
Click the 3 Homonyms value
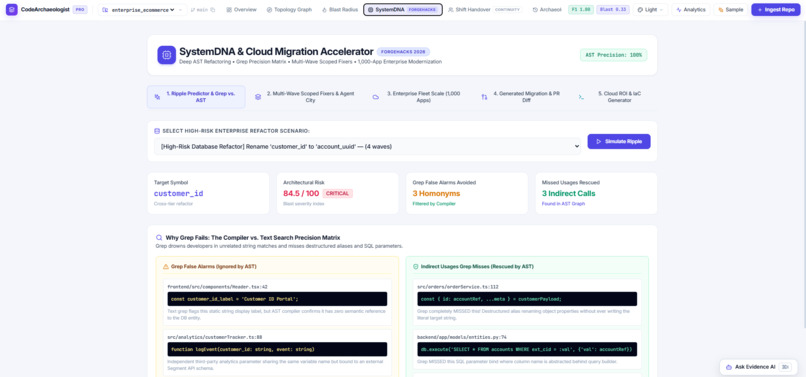pos(436,193)
